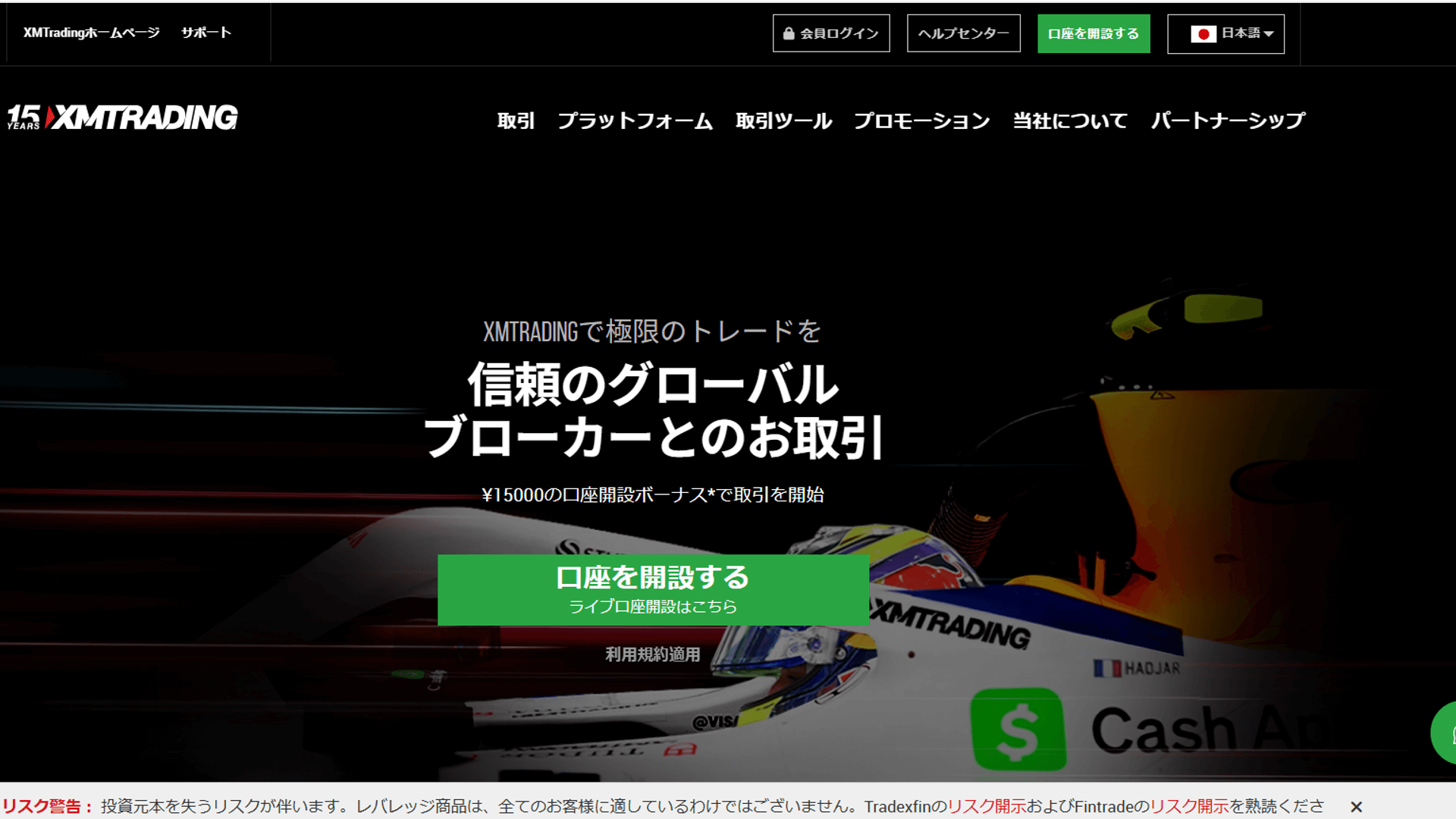Open the 取引 navigation menu

(x=516, y=121)
